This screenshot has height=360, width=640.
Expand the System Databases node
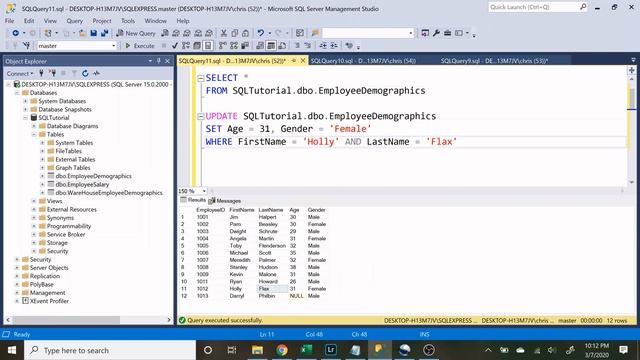(25, 101)
